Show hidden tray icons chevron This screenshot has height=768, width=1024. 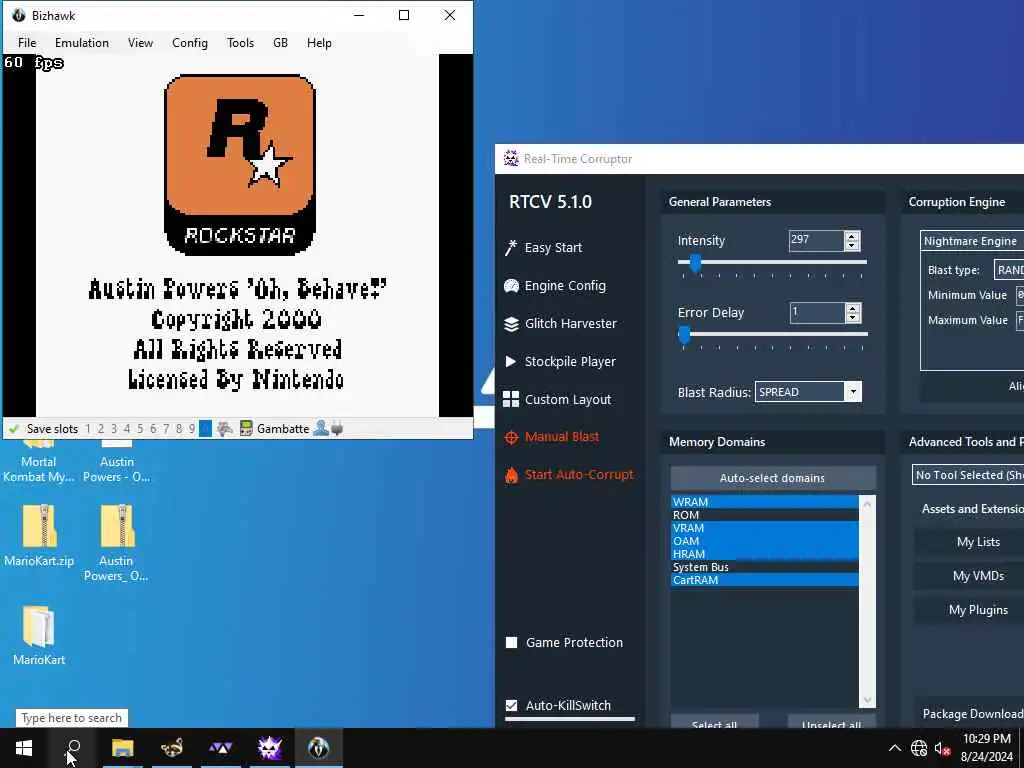[895, 748]
